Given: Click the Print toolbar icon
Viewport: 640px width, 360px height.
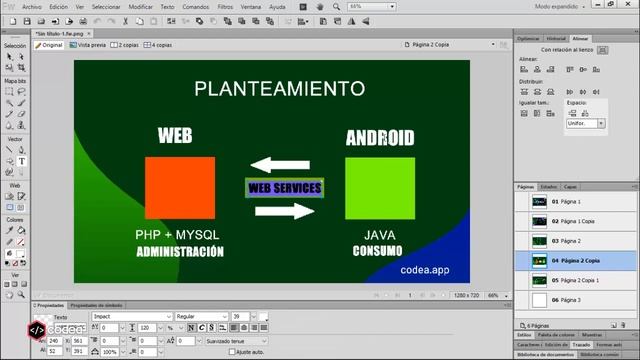Looking at the screenshot, I should (83, 21).
